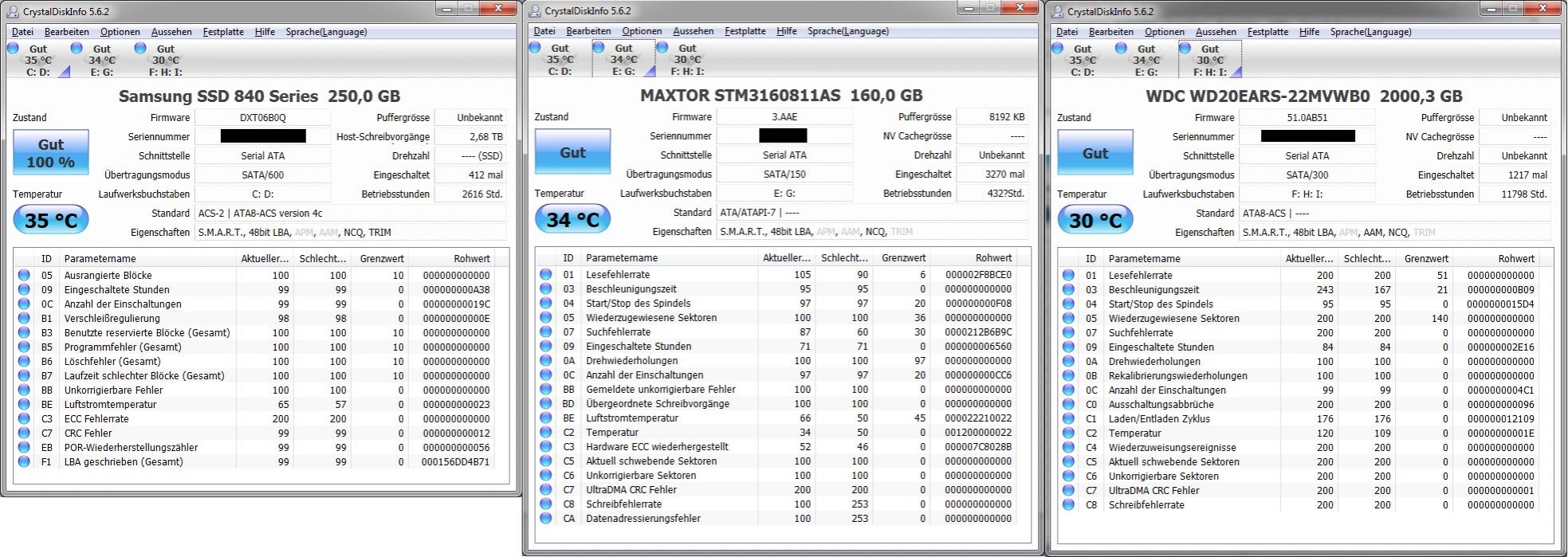The height and width of the screenshot is (557, 1568).
Task: Click Rohwert column header in MAXTOR window
Action: pos(975,257)
